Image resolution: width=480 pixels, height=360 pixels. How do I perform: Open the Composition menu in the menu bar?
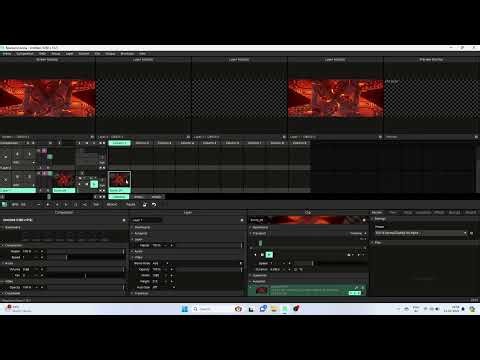[x=25, y=54]
